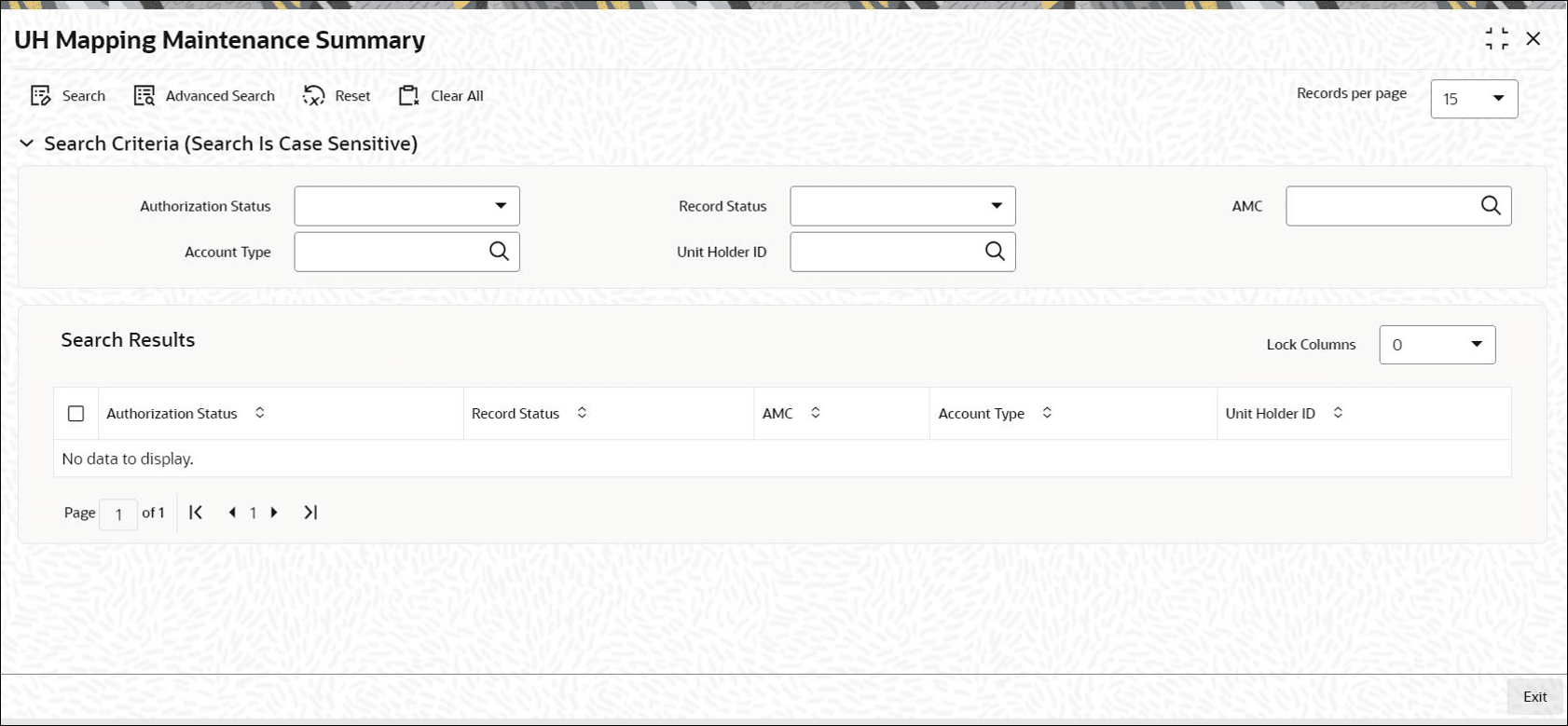Click the Authorization Status column header text
The height and width of the screenshot is (726, 1568).
click(172, 414)
